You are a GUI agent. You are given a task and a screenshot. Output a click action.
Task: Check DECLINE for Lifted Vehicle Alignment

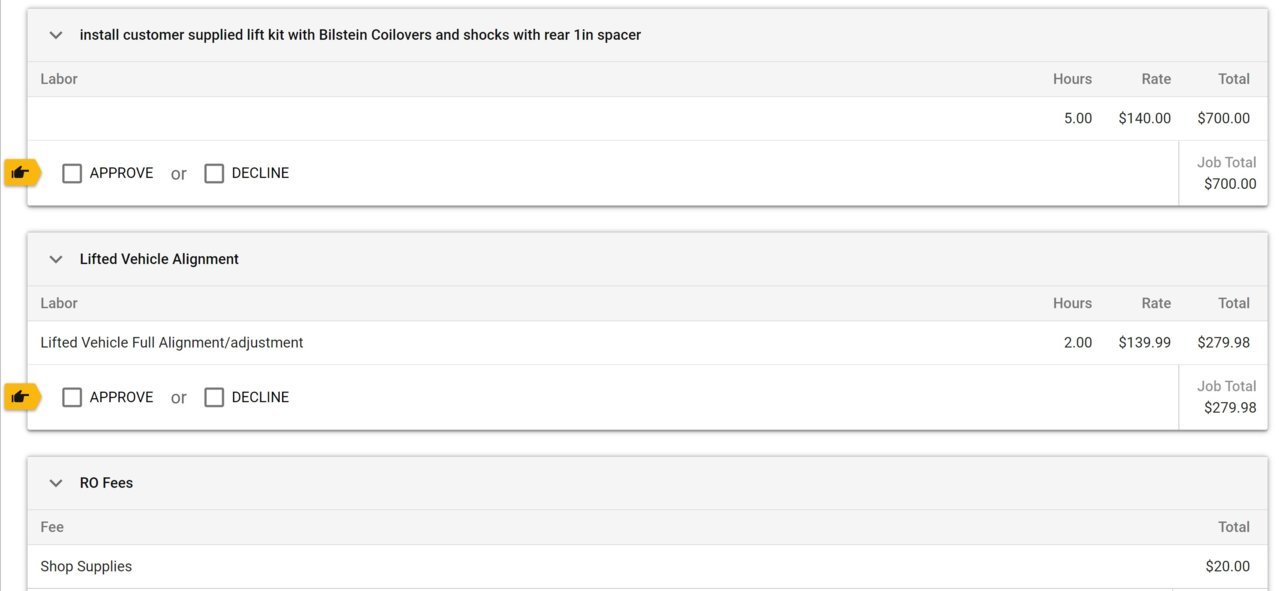click(214, 397)
